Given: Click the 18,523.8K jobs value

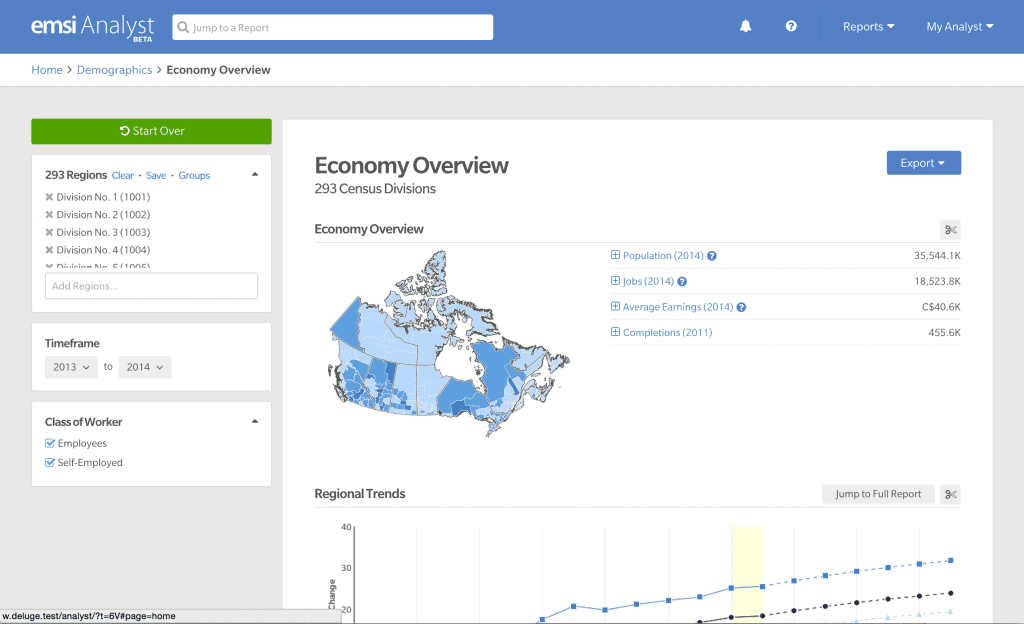Looking at the screenshot, I should (937, 281).
